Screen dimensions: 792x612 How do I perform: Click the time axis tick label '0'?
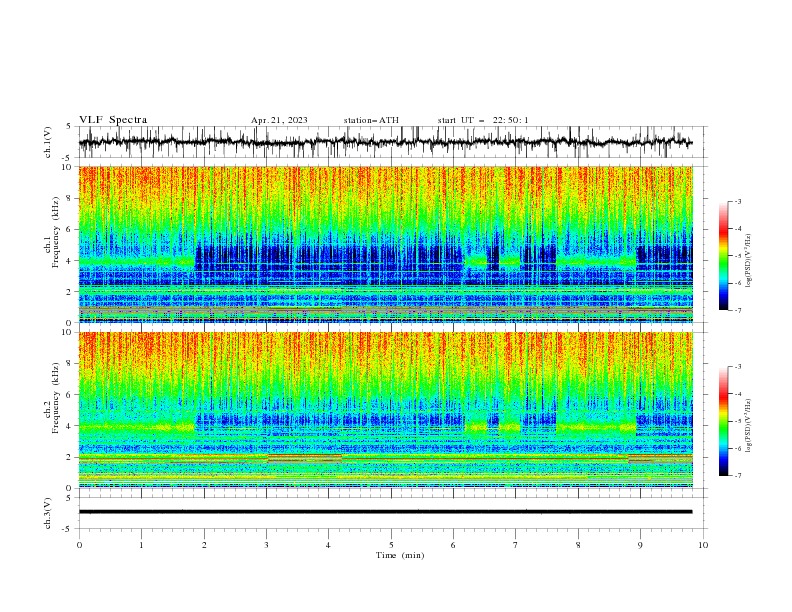79,545
